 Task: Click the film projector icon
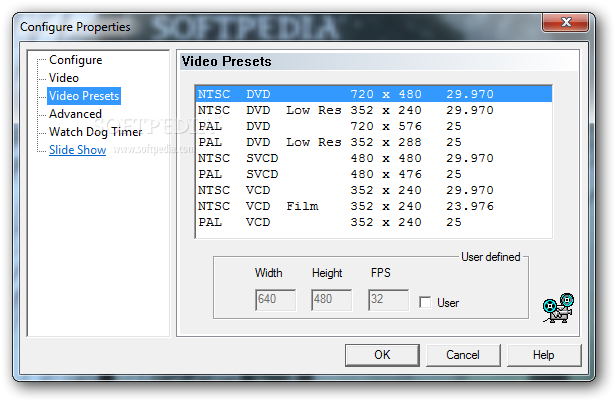coord(558,308)
